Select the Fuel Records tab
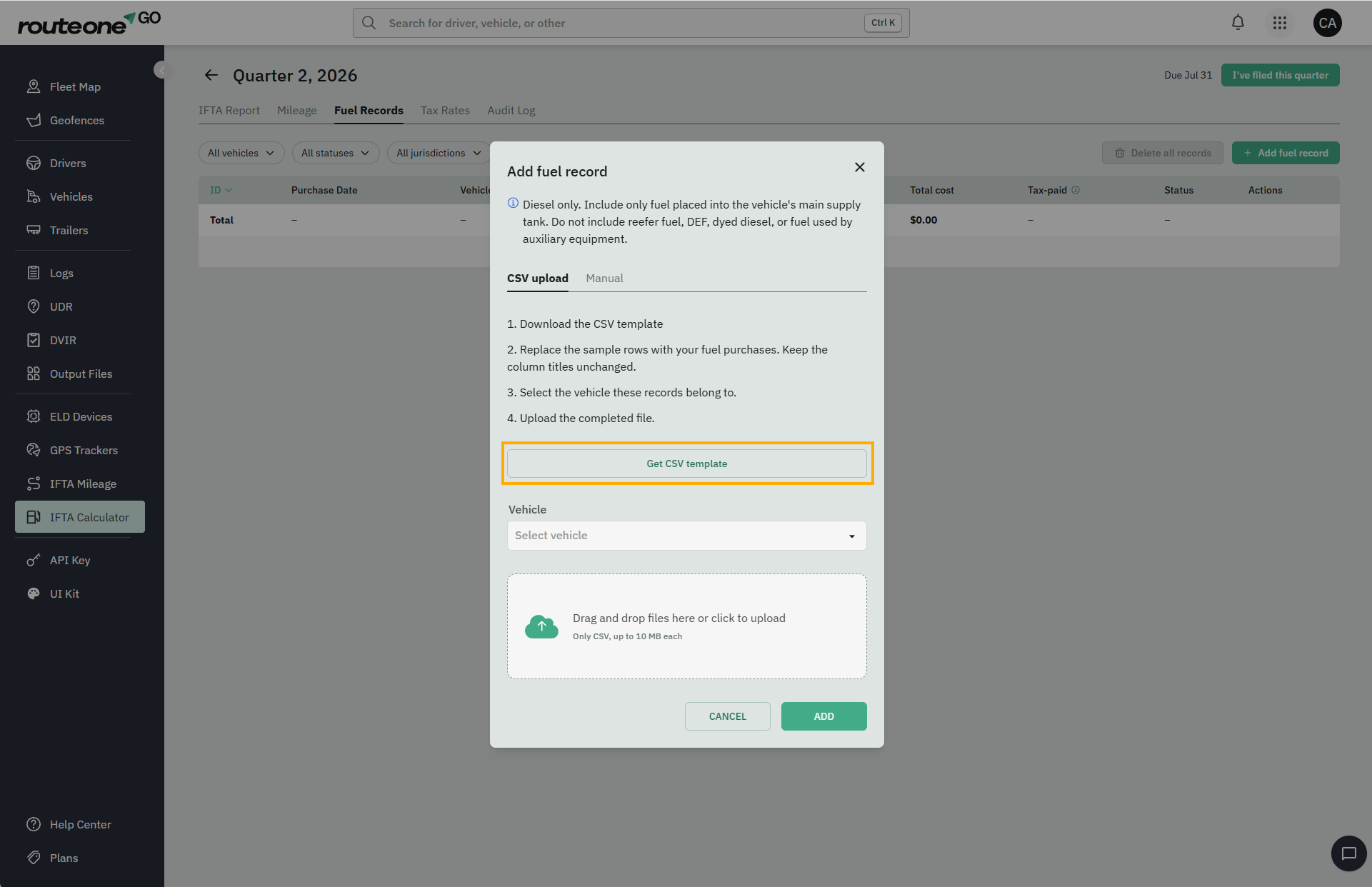Screen dimensions: 1372x887 [x=369, y=110]
